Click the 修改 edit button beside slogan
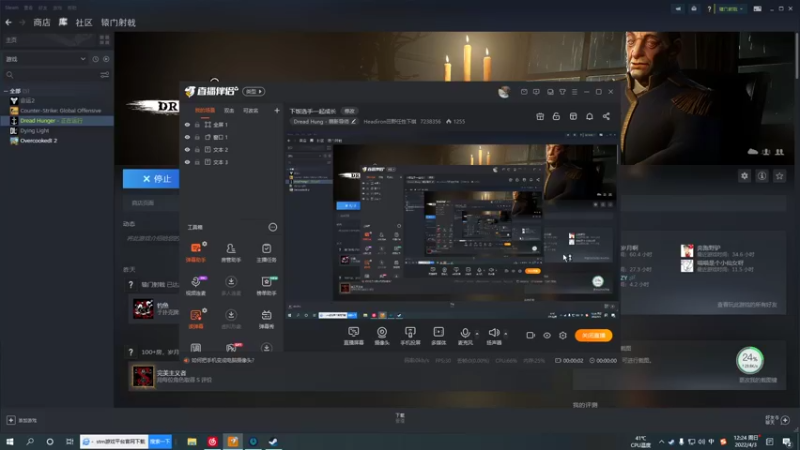 pyautogui.click(x=349, y=111)
